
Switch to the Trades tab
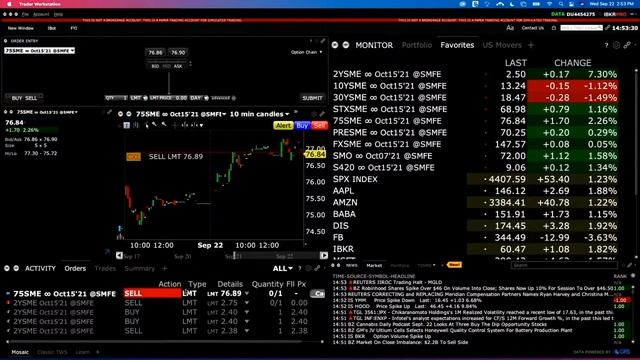105,269
